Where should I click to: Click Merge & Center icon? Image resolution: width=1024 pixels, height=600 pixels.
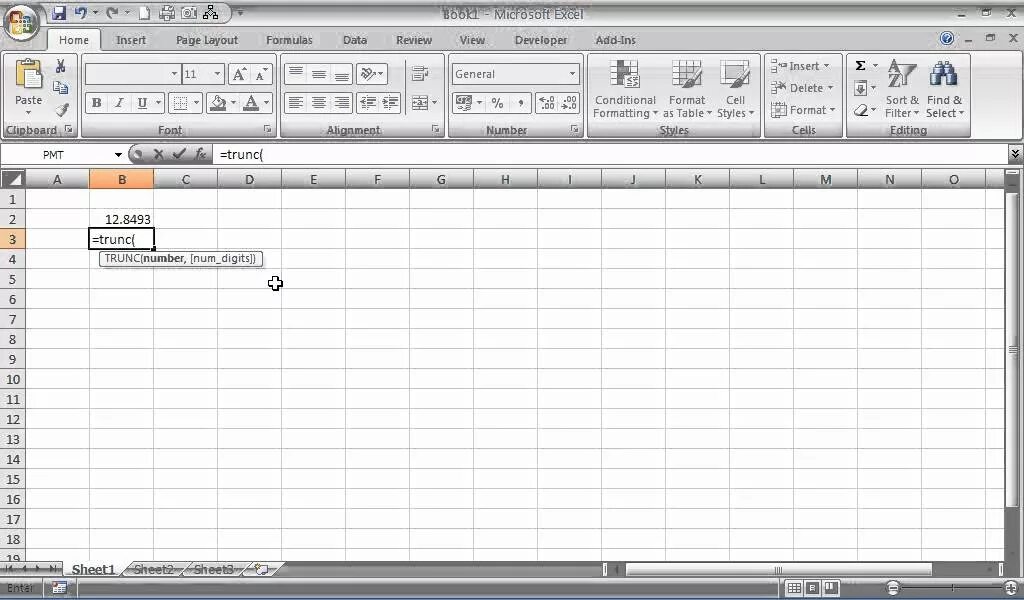[419, 103]
